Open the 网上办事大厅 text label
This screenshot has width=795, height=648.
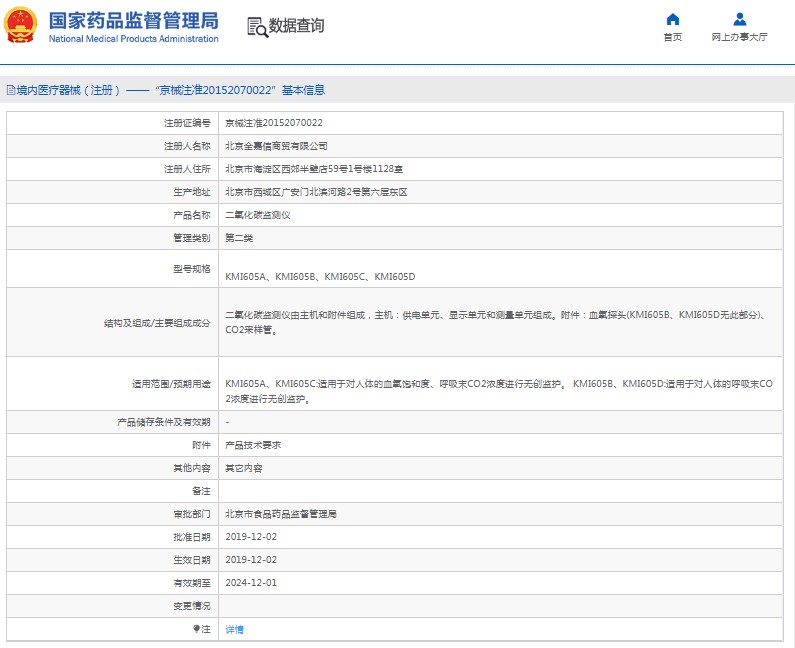coord(739,37)
